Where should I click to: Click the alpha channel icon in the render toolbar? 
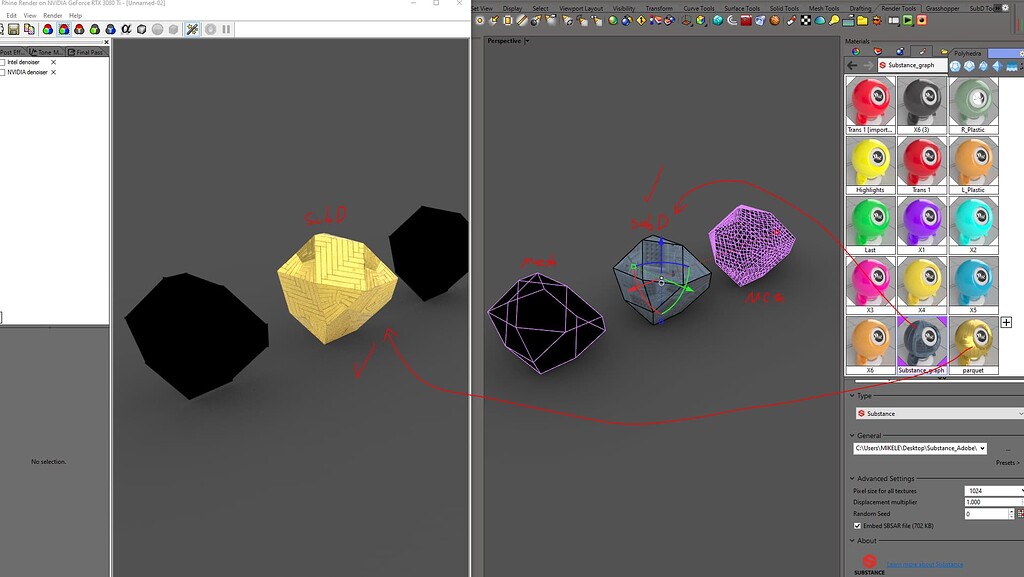click(x=126, y=29)
